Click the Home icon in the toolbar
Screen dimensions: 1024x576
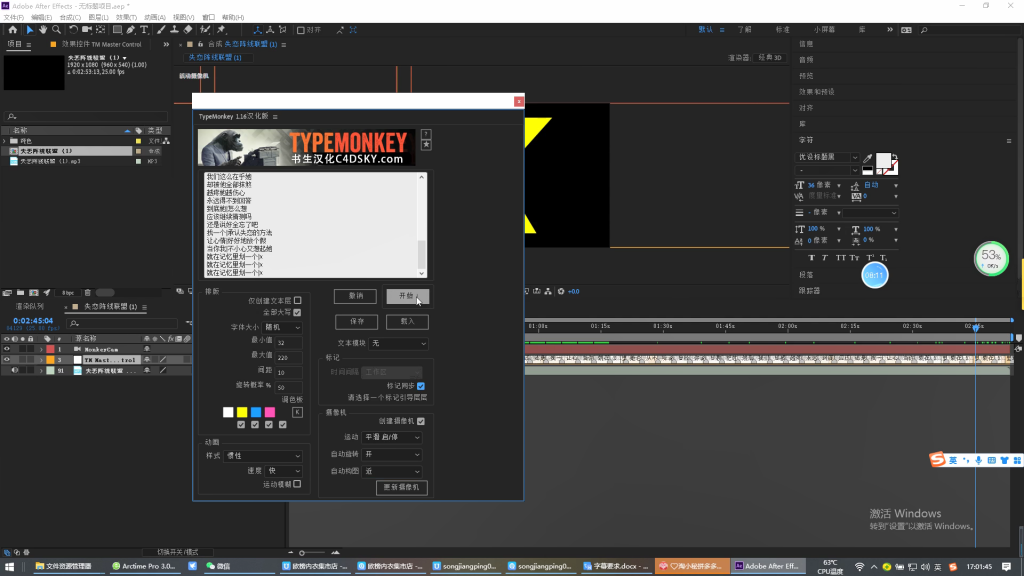pos(12,30)
